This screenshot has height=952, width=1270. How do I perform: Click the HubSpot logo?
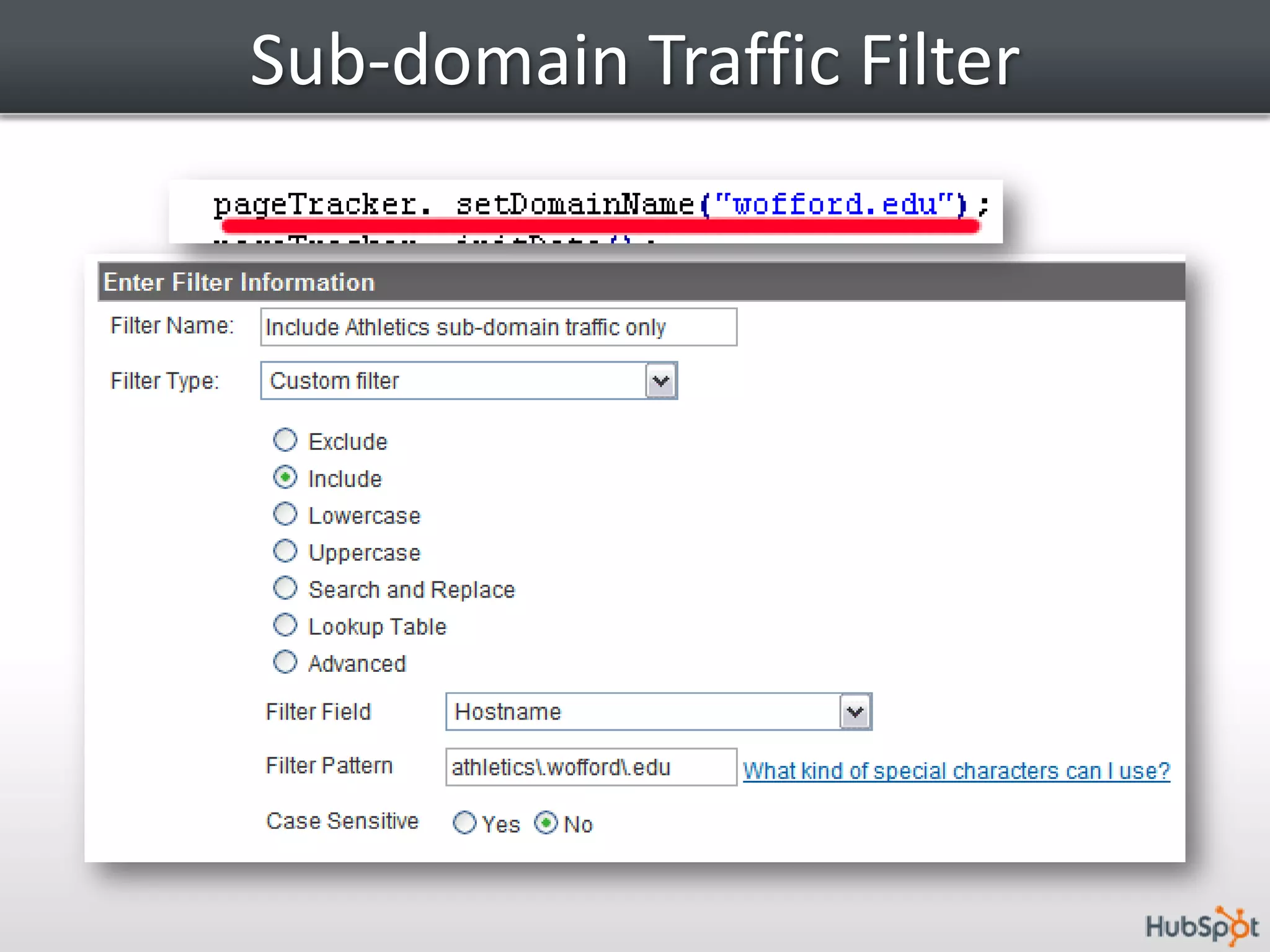tap(1201, 927)
